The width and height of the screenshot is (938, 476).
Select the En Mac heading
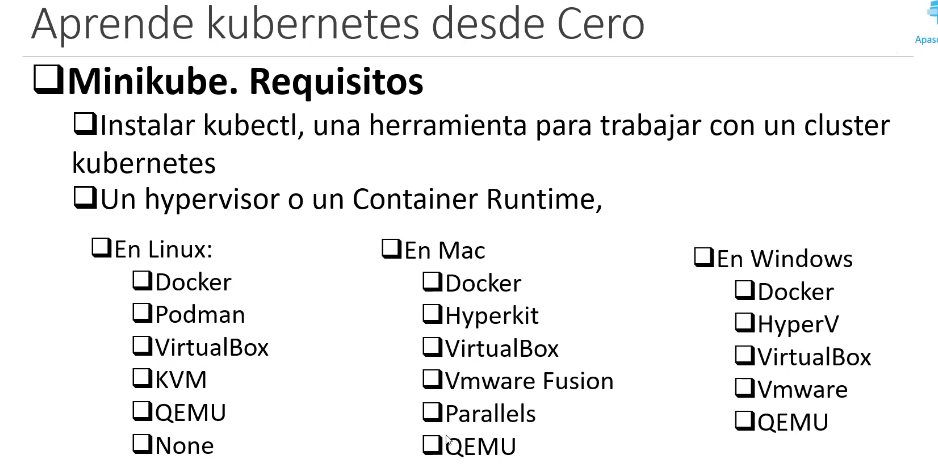444,251
